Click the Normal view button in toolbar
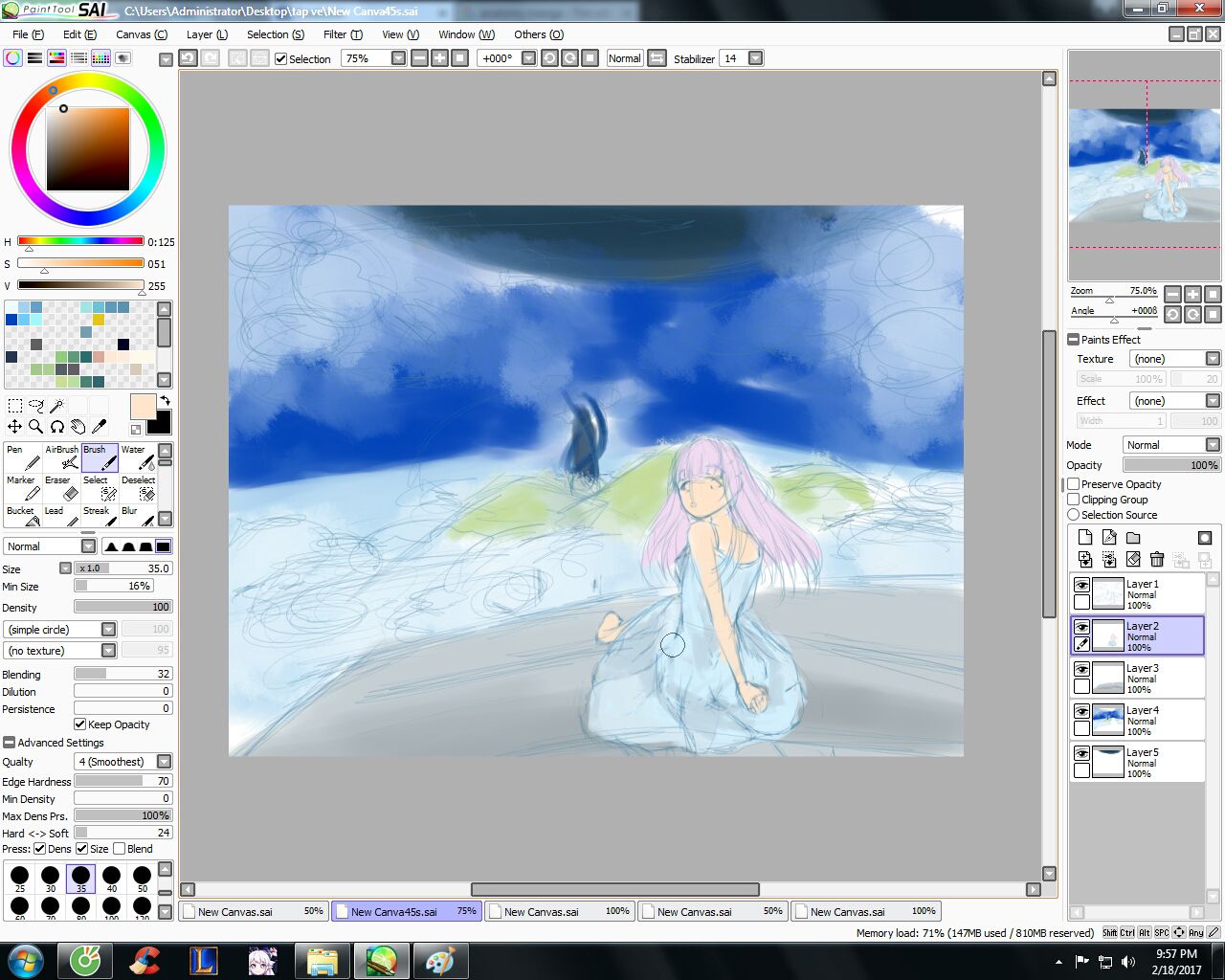 625,58
